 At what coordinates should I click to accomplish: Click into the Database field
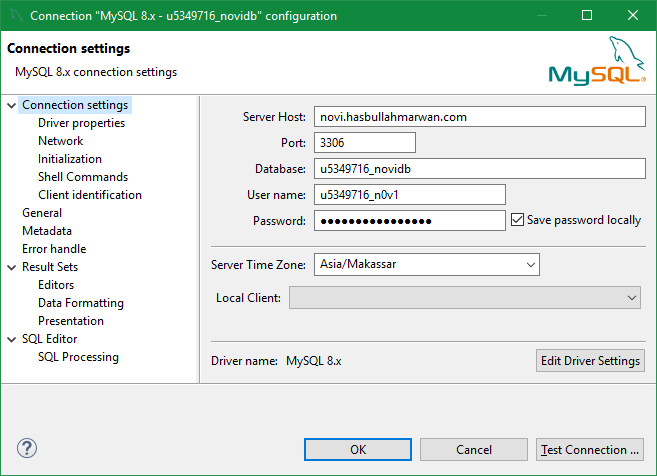click(480, 168)
